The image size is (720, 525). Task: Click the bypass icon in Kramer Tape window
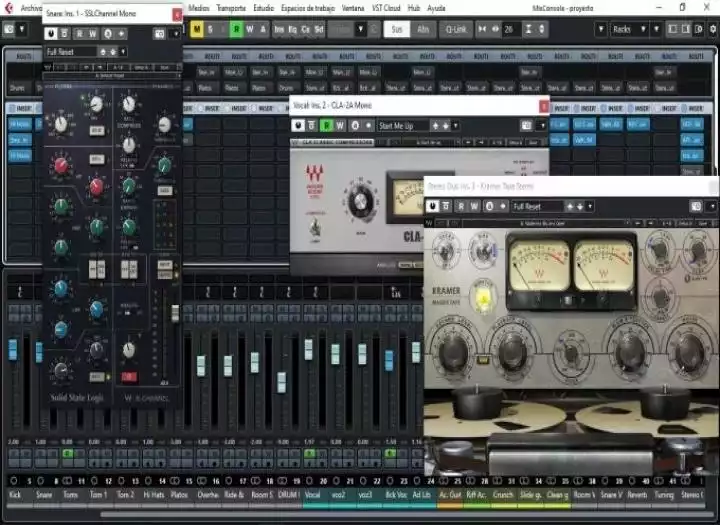tap(445, 206)
